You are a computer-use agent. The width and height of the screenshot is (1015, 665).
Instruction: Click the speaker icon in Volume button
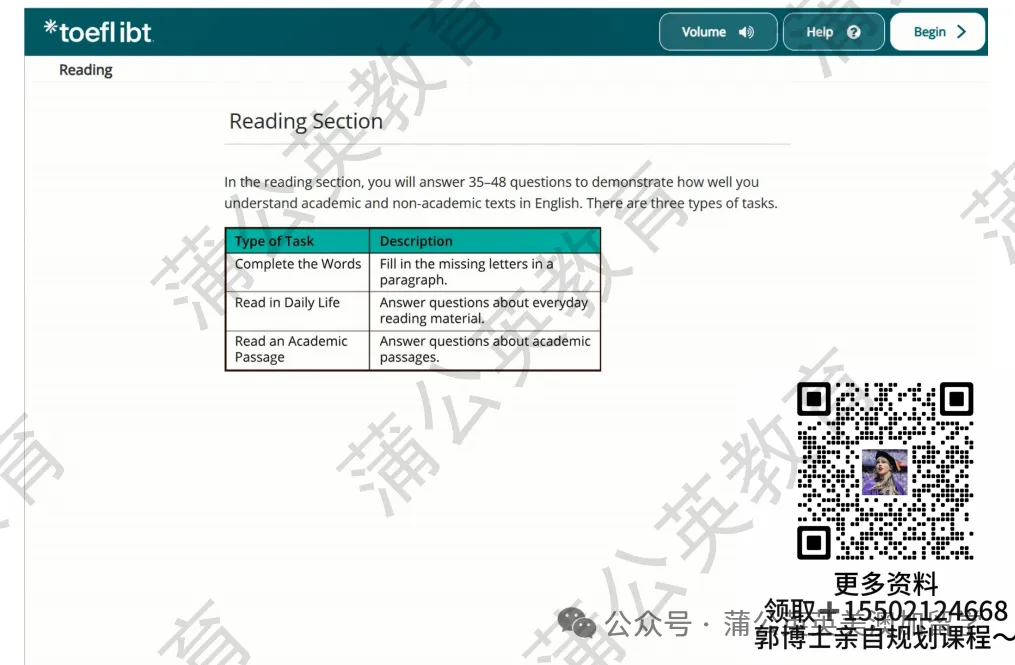pos(746,32)
